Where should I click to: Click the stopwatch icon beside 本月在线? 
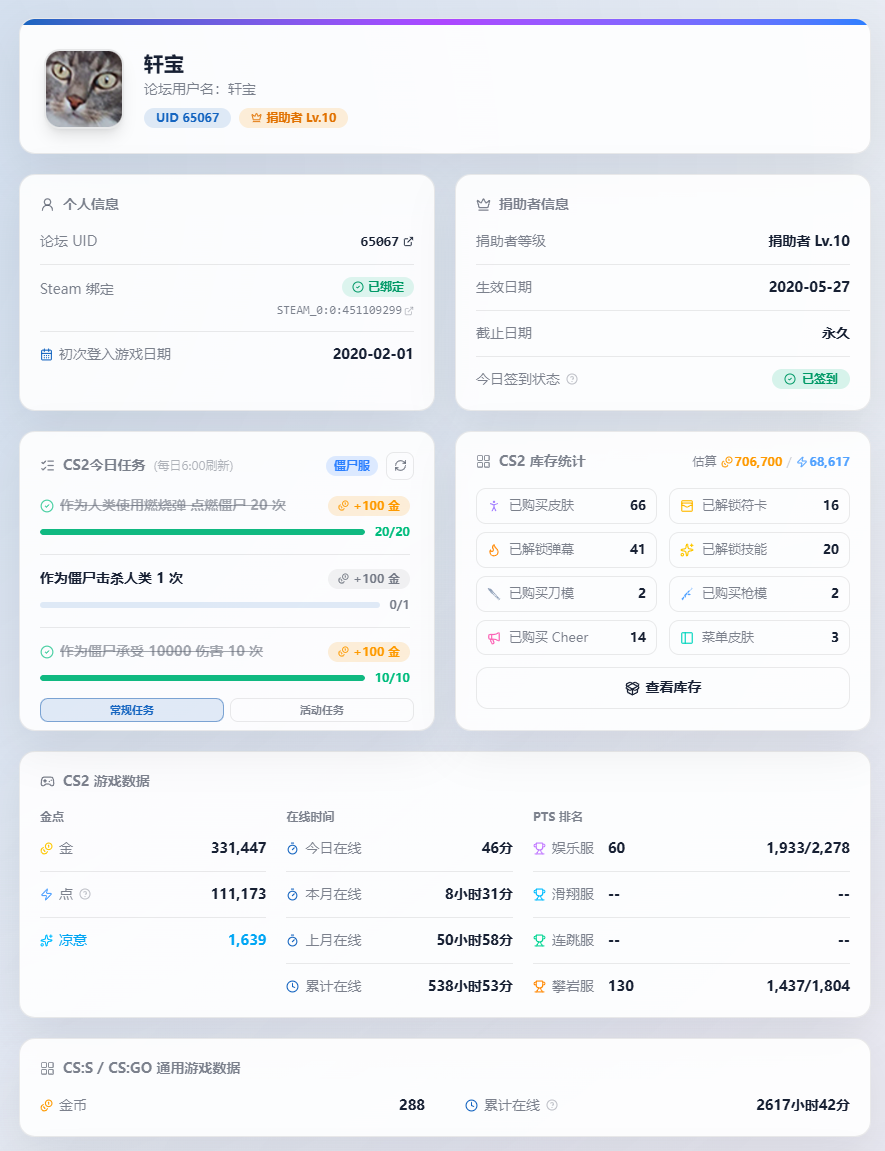coord(292,895)
